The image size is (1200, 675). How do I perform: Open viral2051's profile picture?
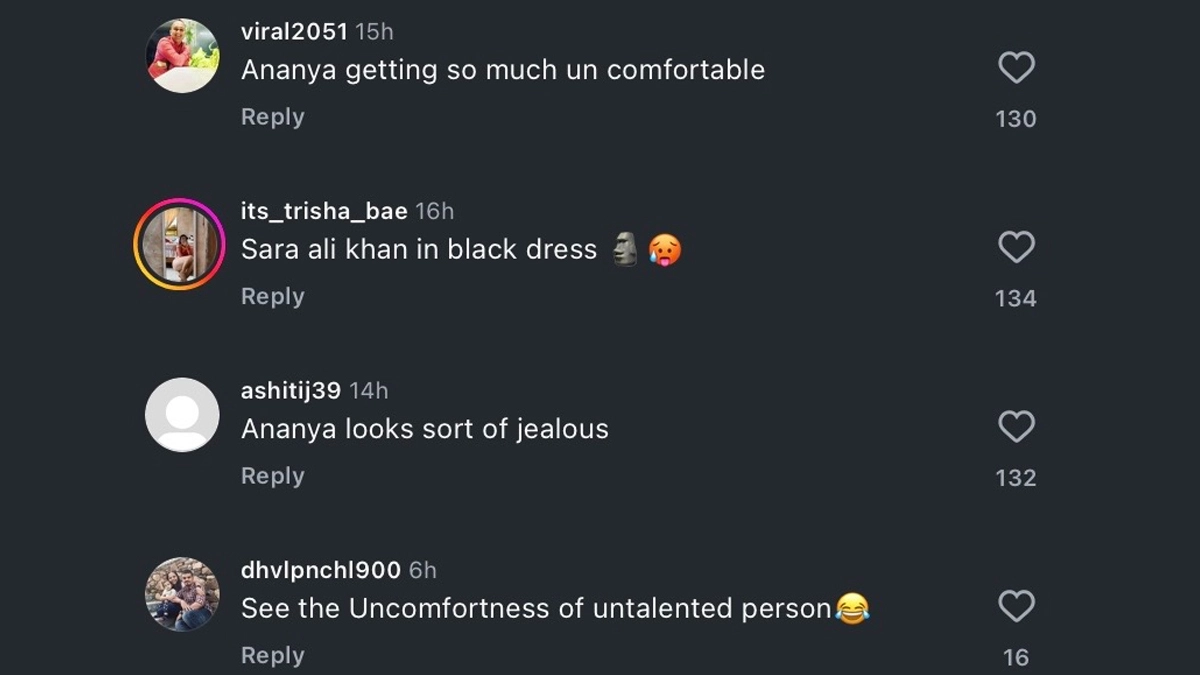pos(182,56)
